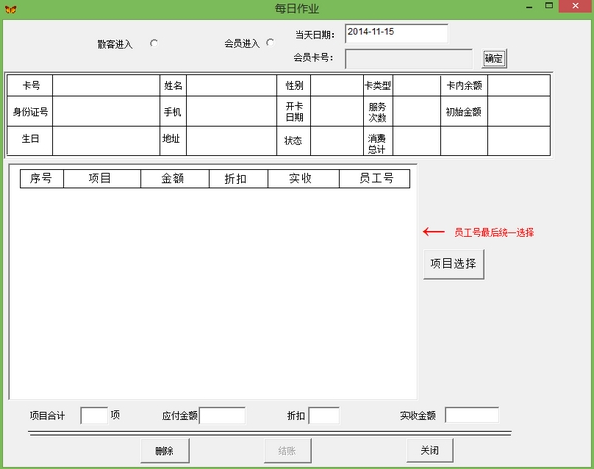
Task: Click the 金额 column header
Action: (175, 178)
